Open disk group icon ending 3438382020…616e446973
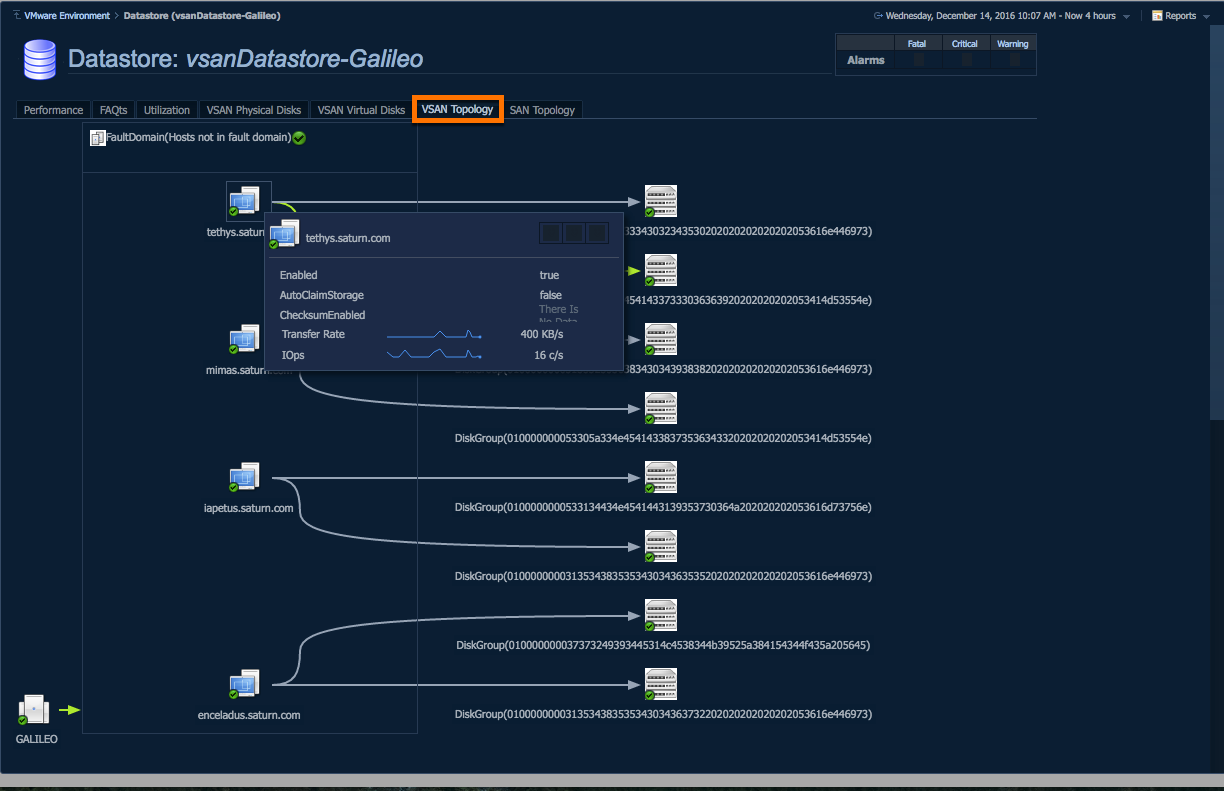The width and height of the screenshot is (1224, 791). point(660,340)
